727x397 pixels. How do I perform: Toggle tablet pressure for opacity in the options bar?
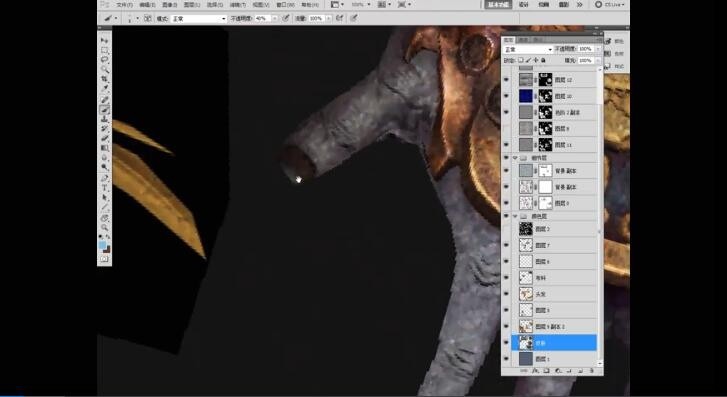pos(286,19)
